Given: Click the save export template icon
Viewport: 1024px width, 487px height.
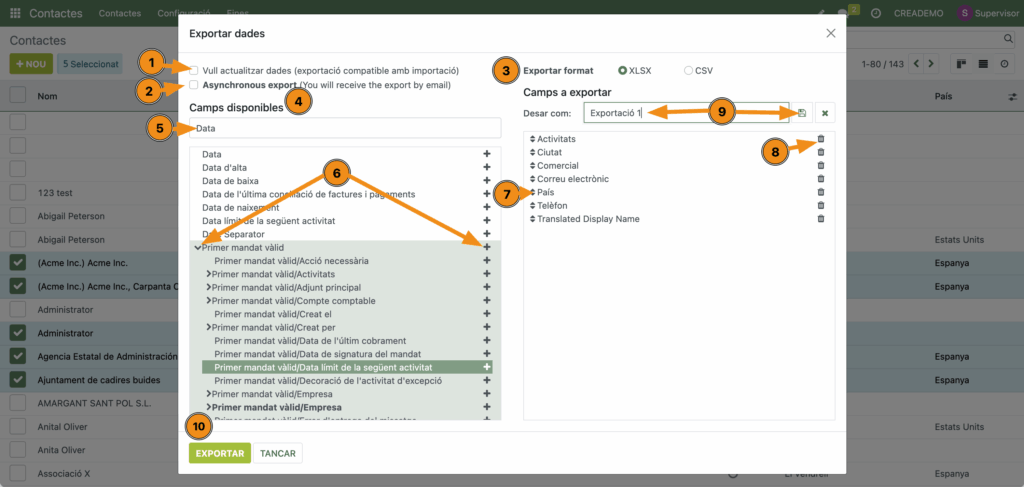Looking at the screenshot, I should (x=802, y=113).
